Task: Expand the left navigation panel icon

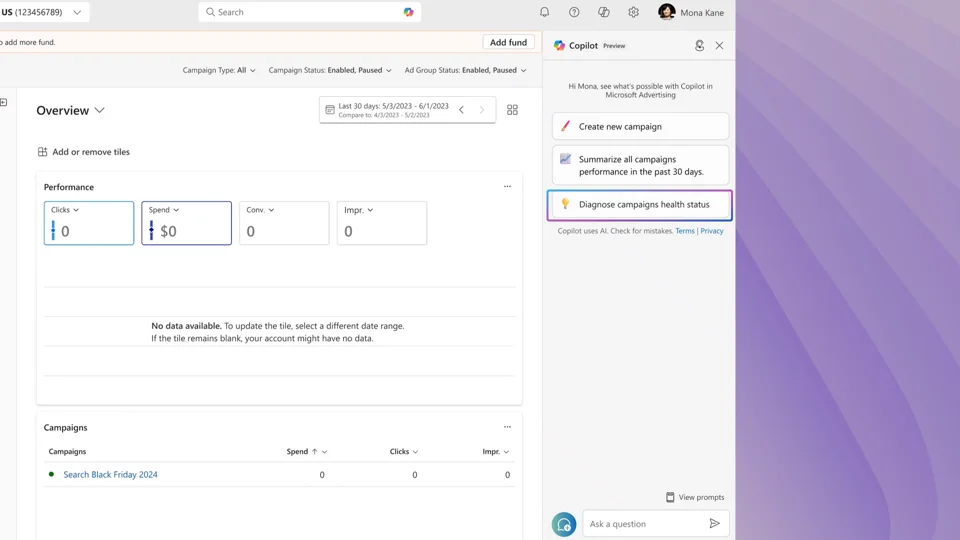Action: 3,102
